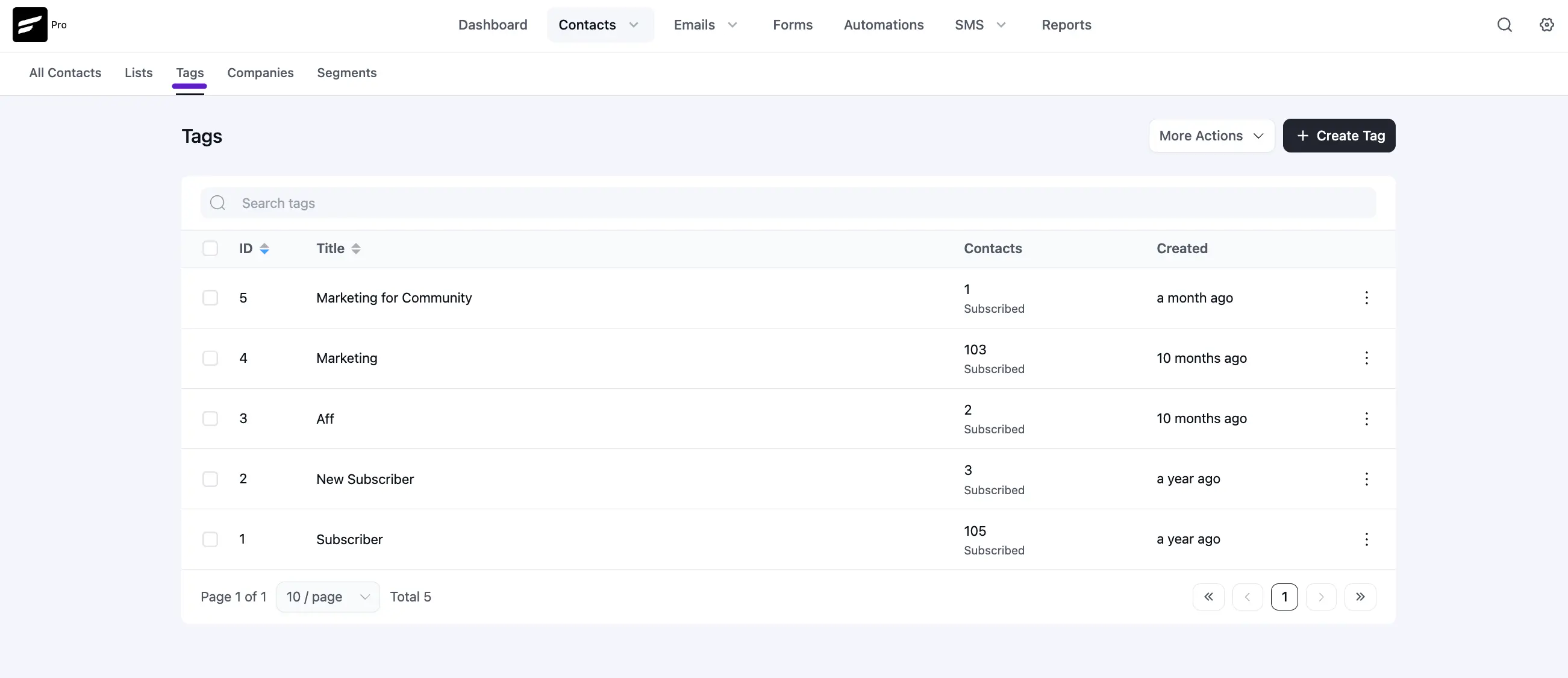Open Automations in top navigation
Viewport: 1568px width, 678px height.
point(883,25)
